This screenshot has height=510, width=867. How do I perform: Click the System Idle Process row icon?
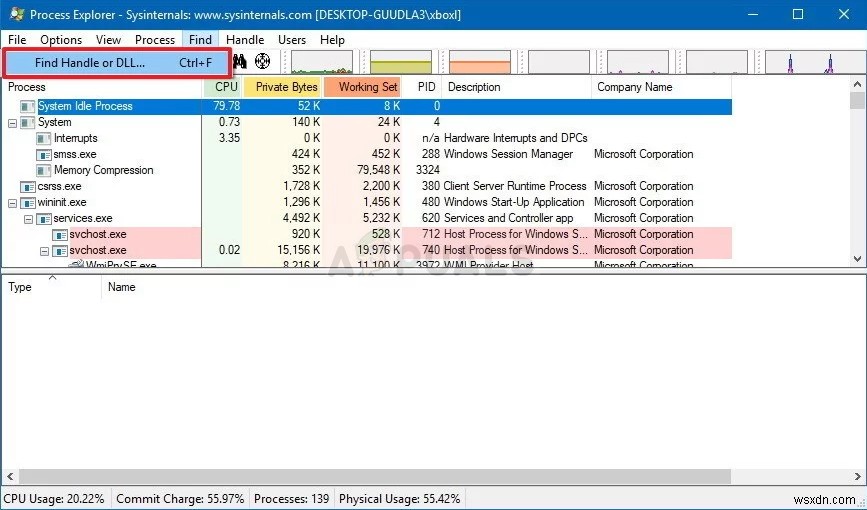(28, 106)
